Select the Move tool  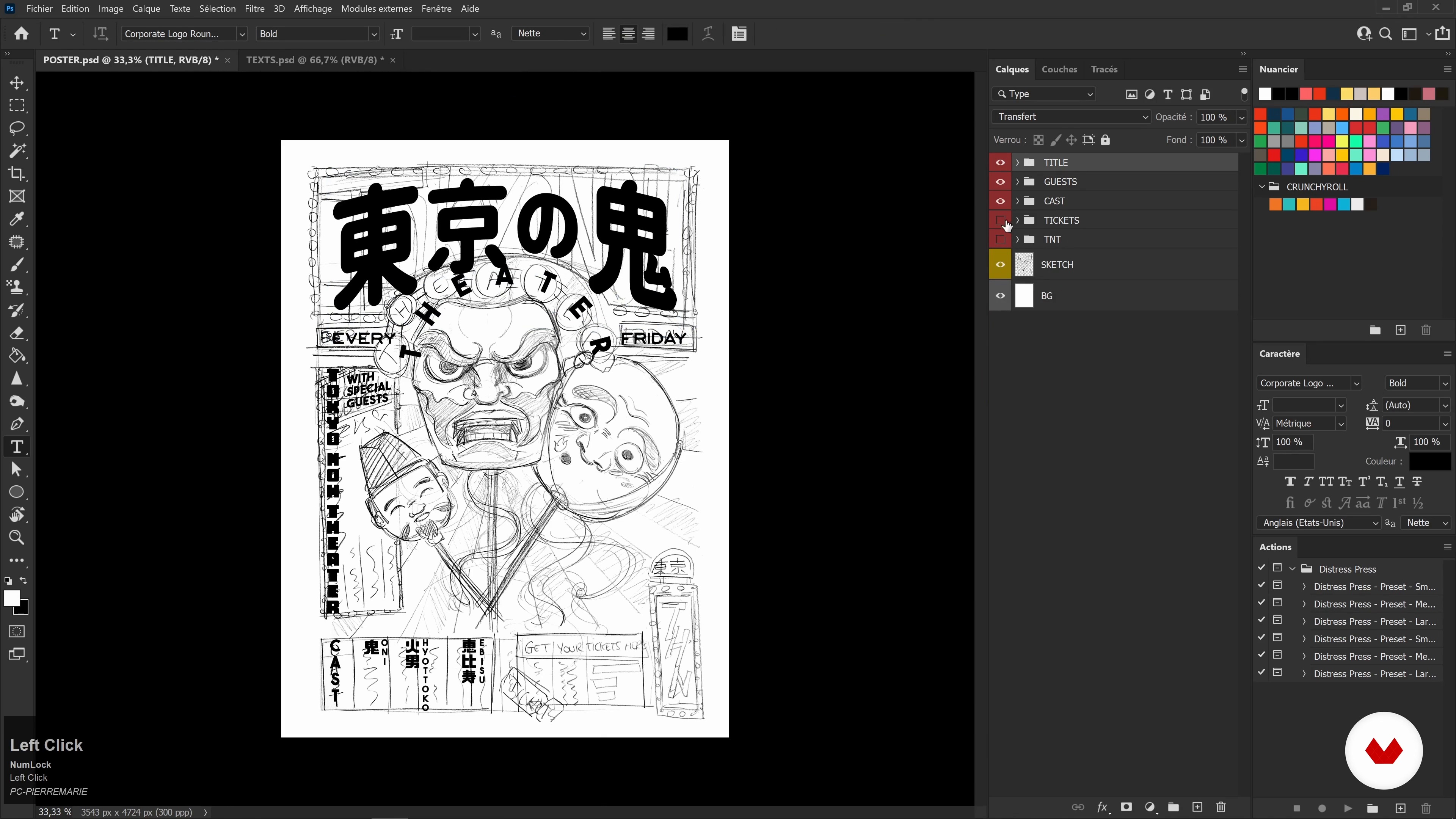[x=17, y=83]
